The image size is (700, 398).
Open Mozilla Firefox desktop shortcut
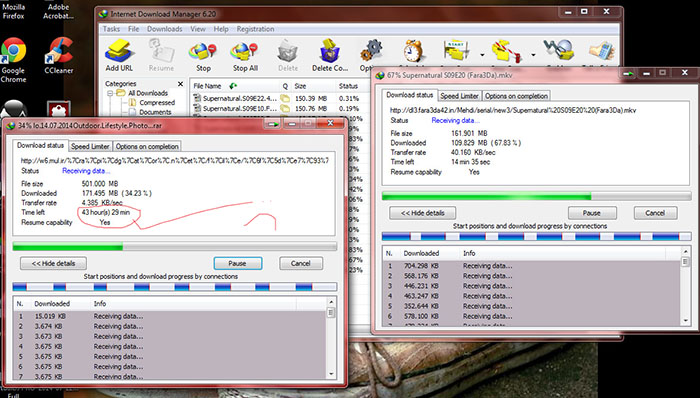(x=13, y=11)
